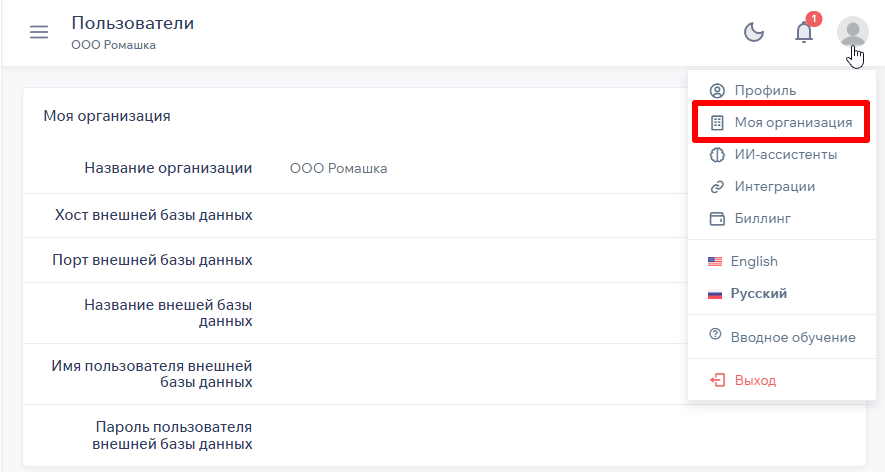Switch language to English
The width and height of the screenshot is (885, 472).
click(753, 261)
